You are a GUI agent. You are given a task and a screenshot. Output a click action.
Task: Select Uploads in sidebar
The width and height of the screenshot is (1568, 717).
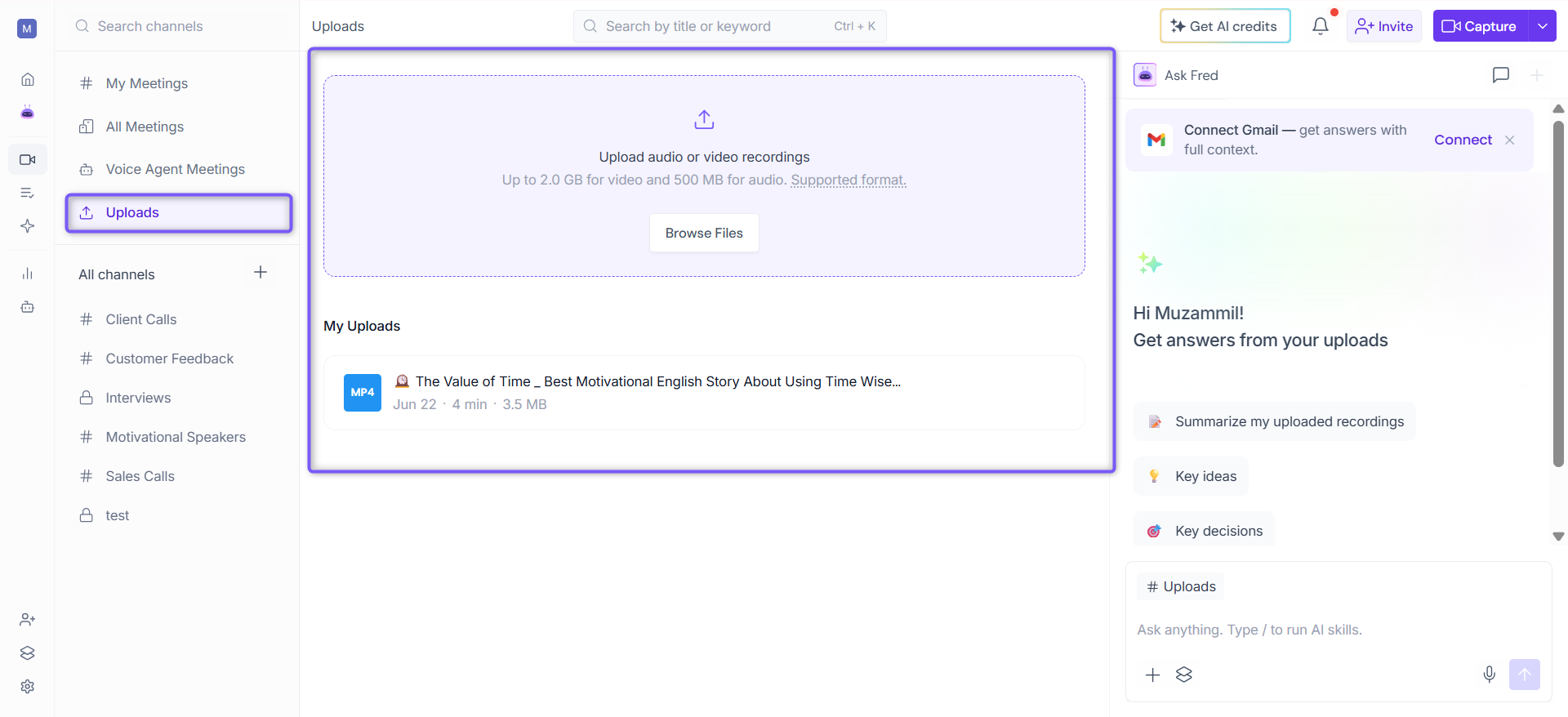coord(178,212)
